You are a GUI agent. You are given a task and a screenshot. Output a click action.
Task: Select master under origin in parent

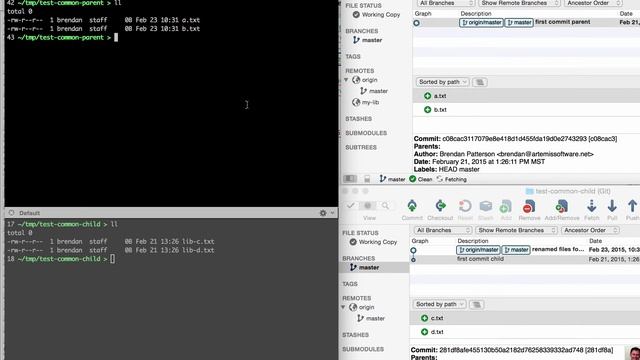(x=374, y=91)
